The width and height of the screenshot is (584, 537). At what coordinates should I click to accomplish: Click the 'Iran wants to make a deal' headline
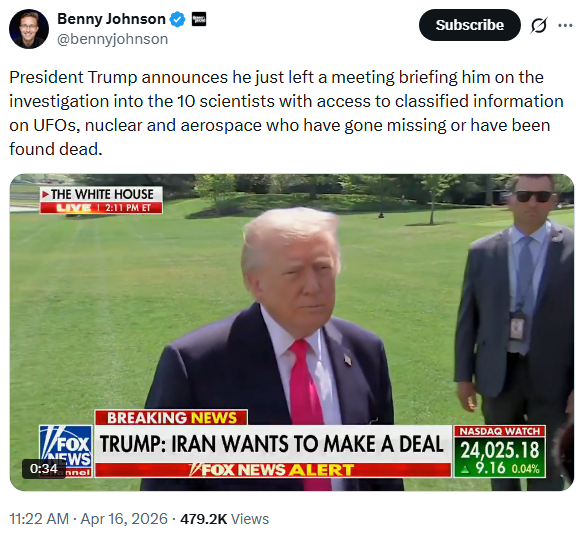[272, 444]
